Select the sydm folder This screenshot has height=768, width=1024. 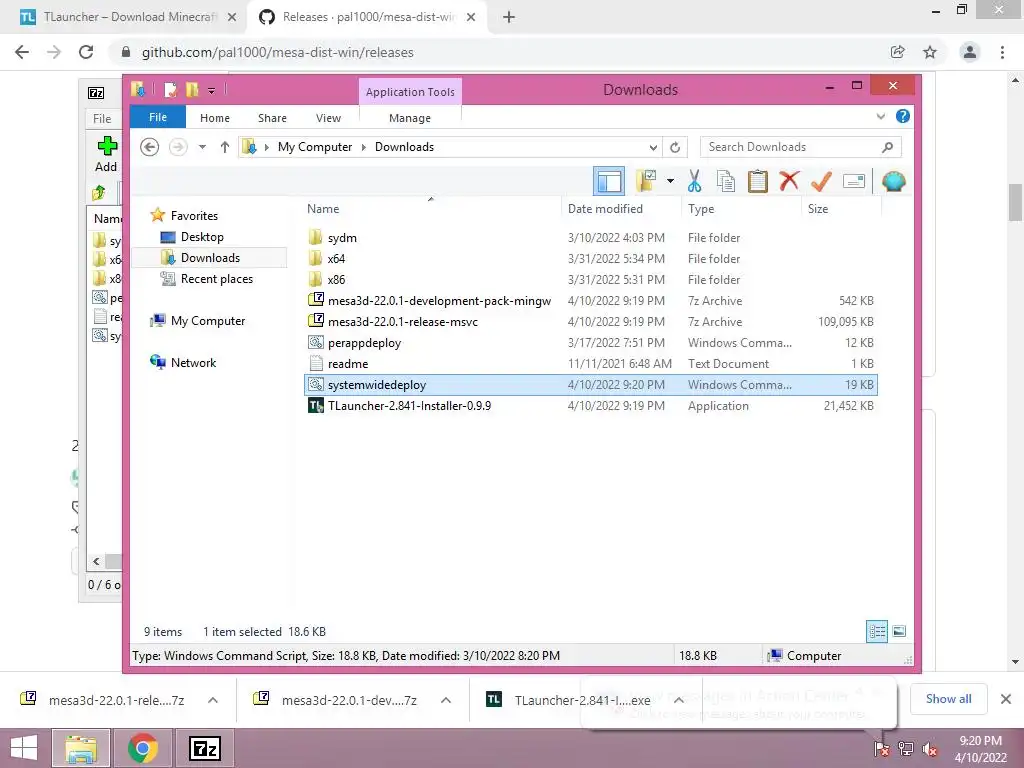coord(342,238)
